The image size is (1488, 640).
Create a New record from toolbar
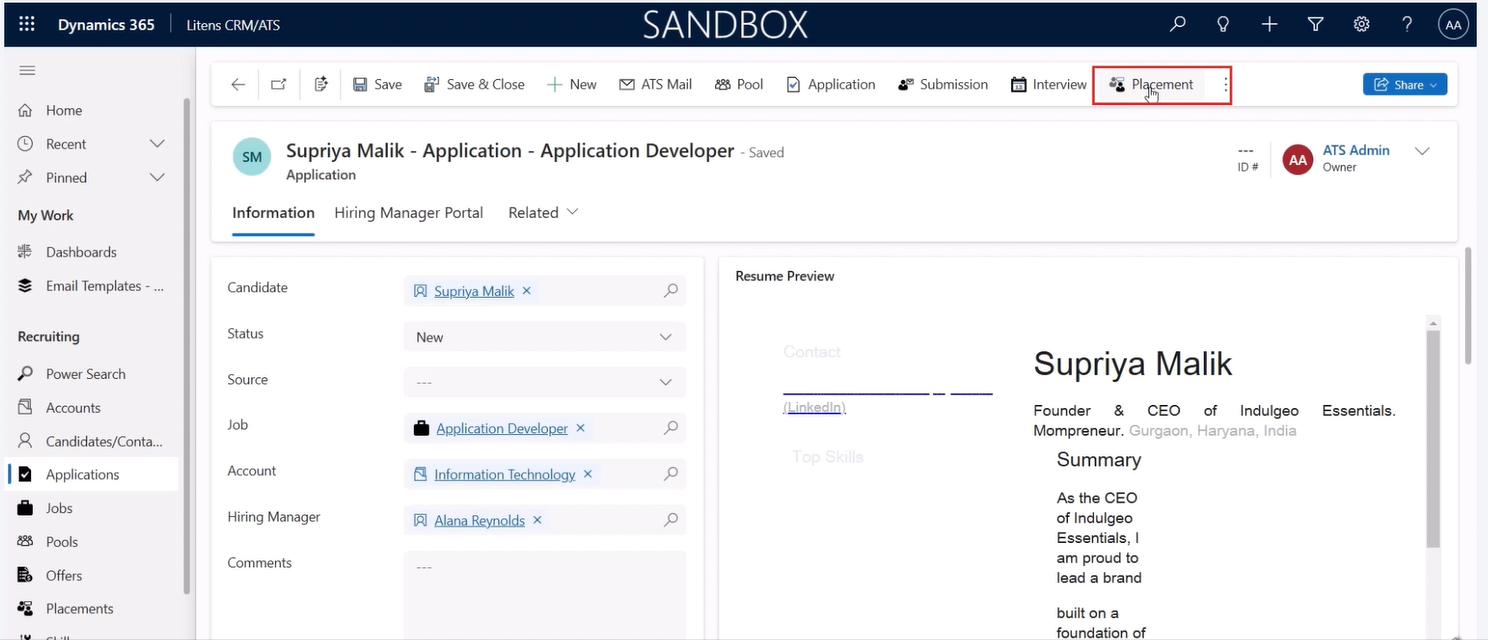572,85
